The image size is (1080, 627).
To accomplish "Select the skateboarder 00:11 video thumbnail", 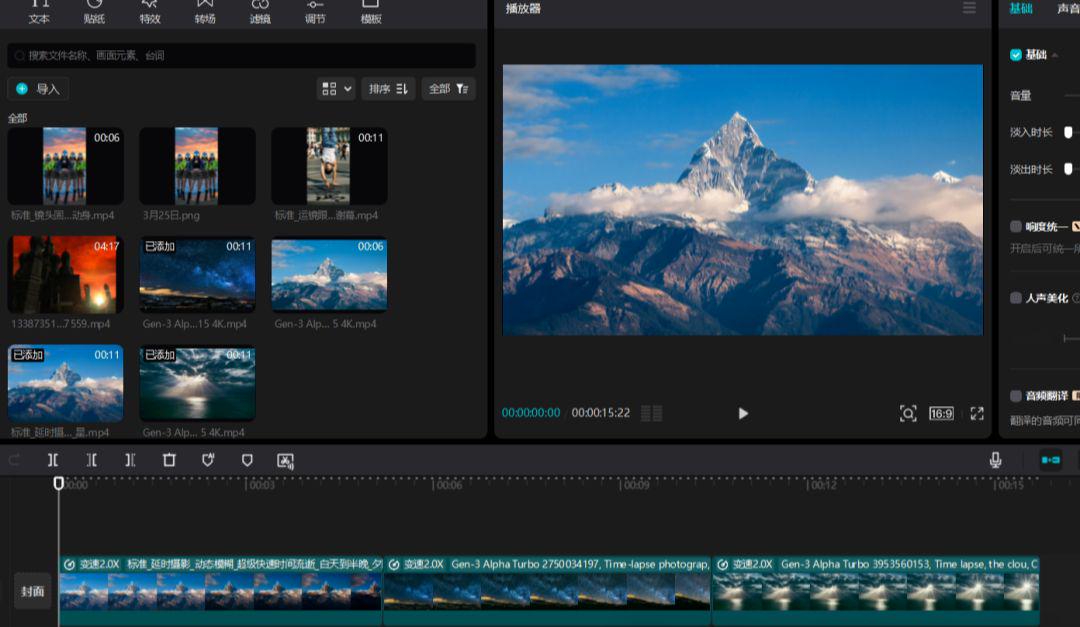I will tap(329, 166).
